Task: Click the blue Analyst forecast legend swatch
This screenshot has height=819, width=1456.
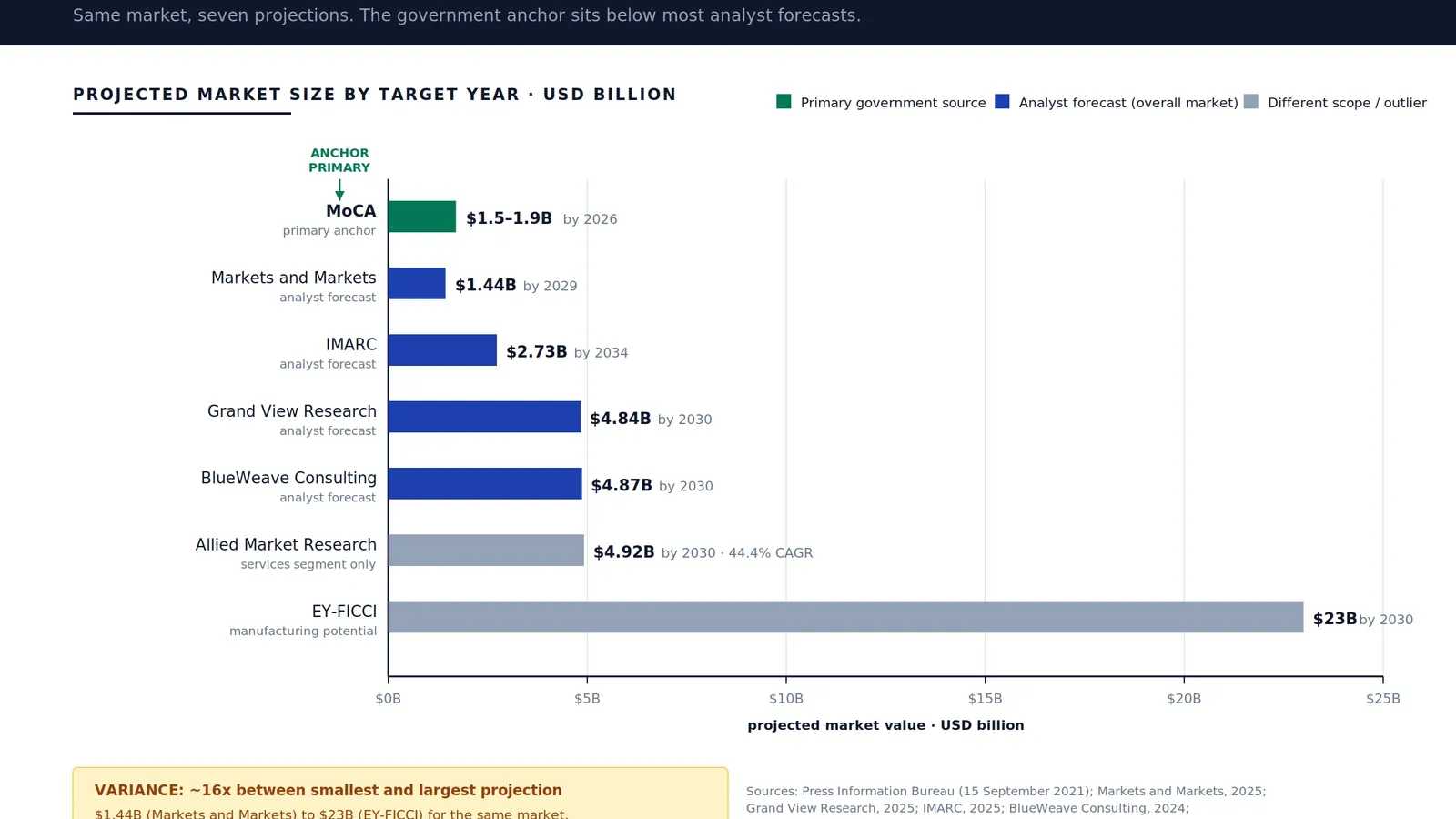Action: tap(1002, 101)
